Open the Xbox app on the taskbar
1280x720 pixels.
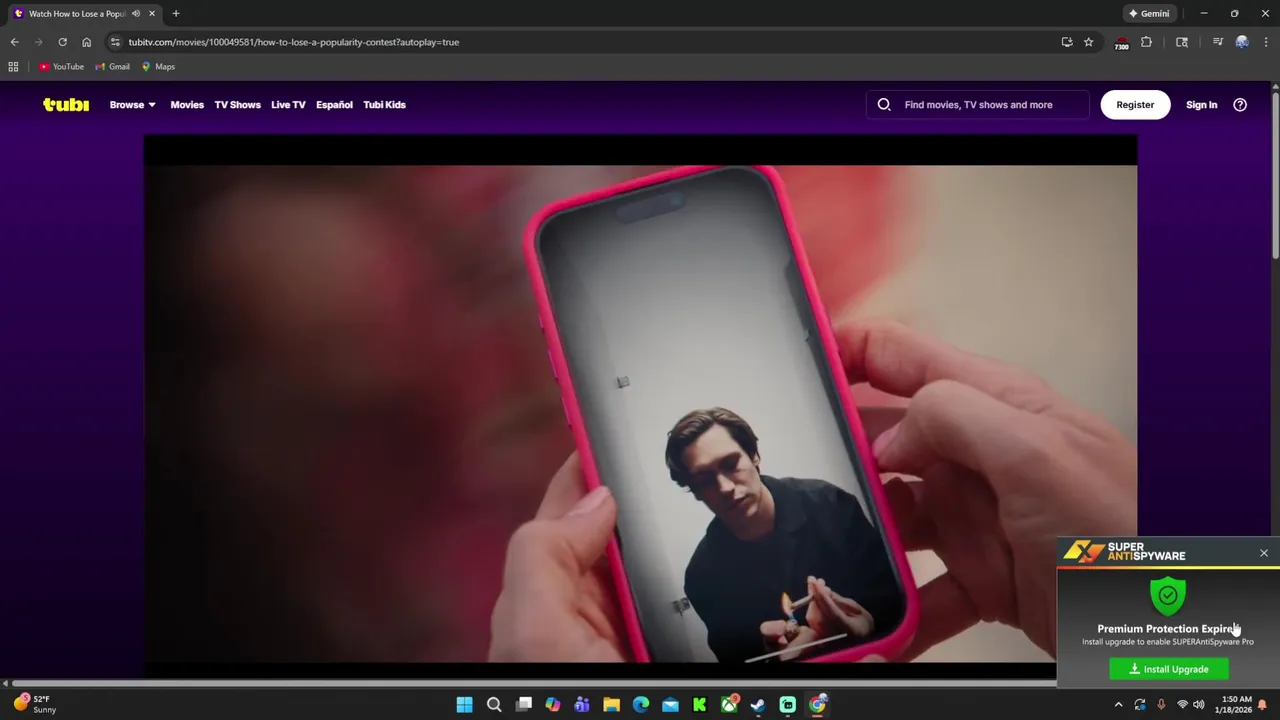[729, 705]
